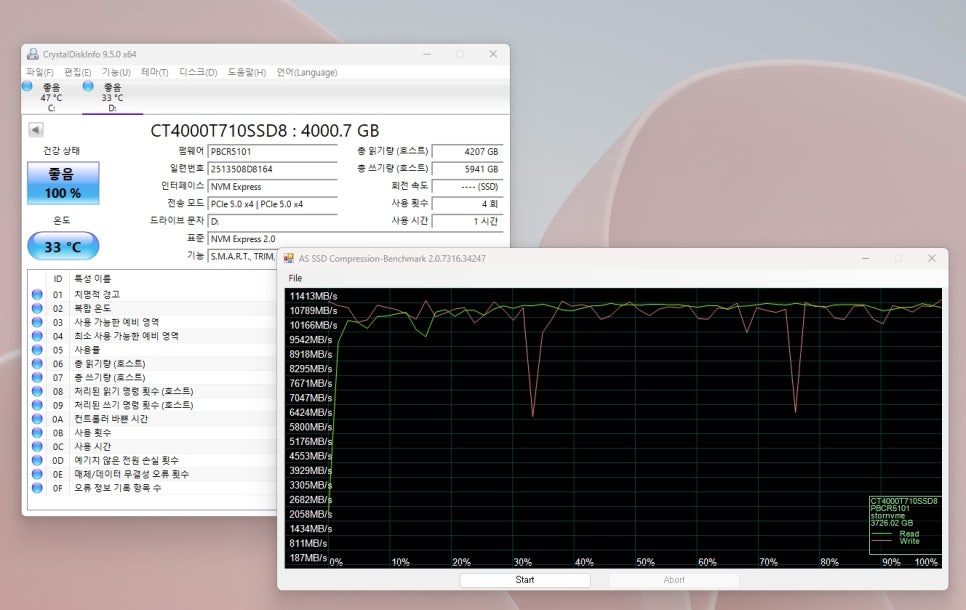Viewport: 966px width, 610px height.
Task: Click the standard field NVM Express 2.0
Action: 355,239
